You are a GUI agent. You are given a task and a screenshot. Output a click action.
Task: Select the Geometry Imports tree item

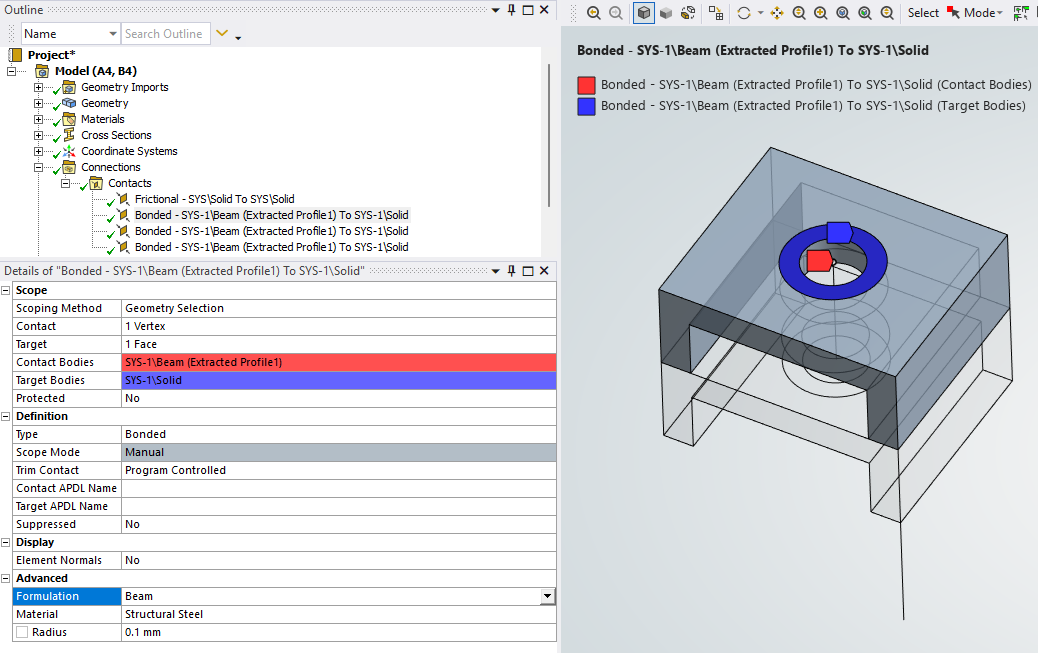(124, 87)
